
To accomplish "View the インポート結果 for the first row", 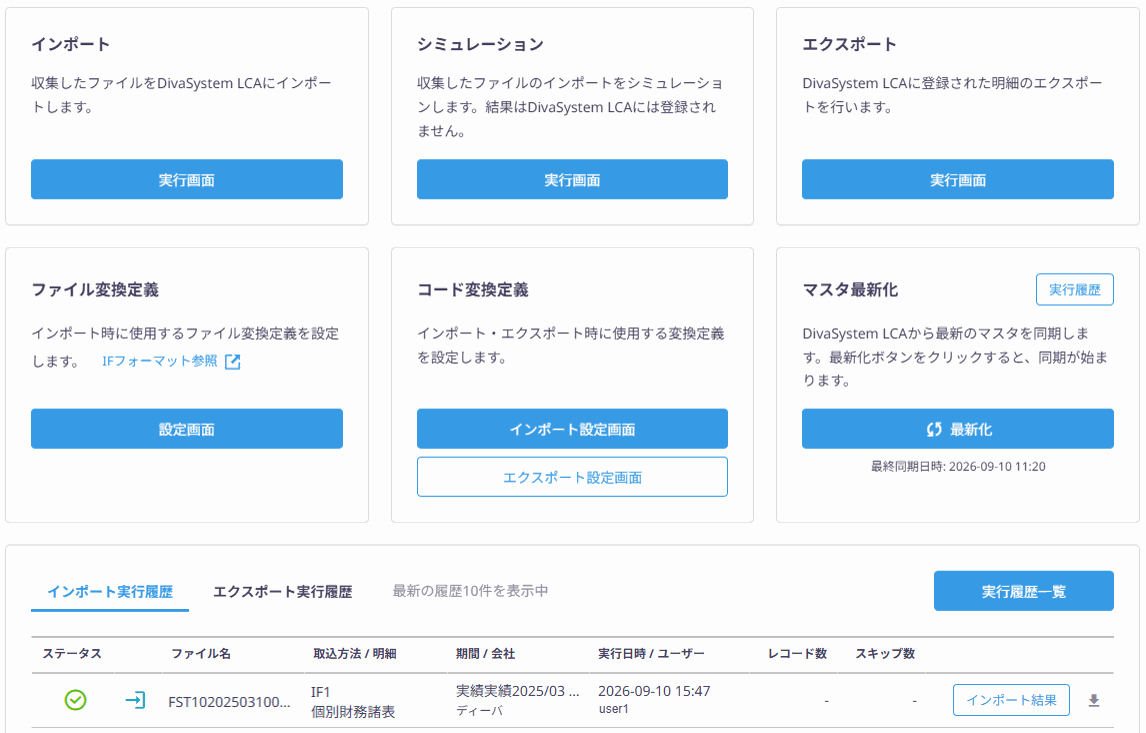I will click(1011, 700).
